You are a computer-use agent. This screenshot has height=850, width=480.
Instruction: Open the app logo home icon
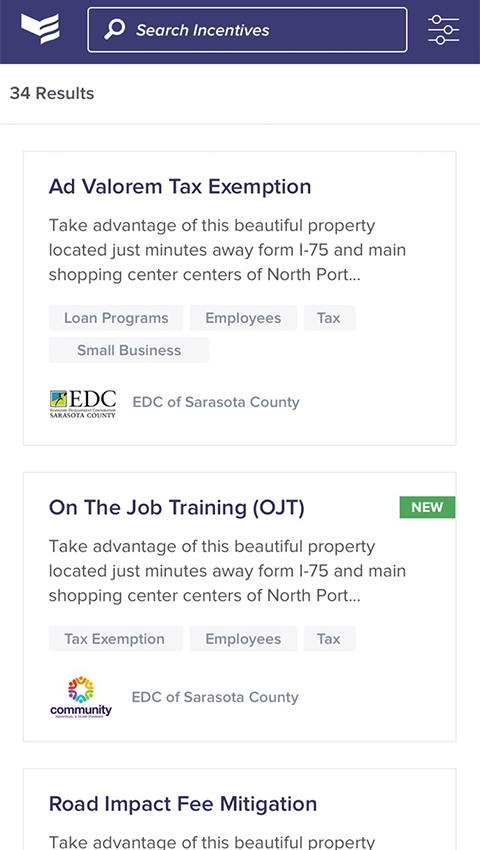pyautogui.click(x=41, y=28)
